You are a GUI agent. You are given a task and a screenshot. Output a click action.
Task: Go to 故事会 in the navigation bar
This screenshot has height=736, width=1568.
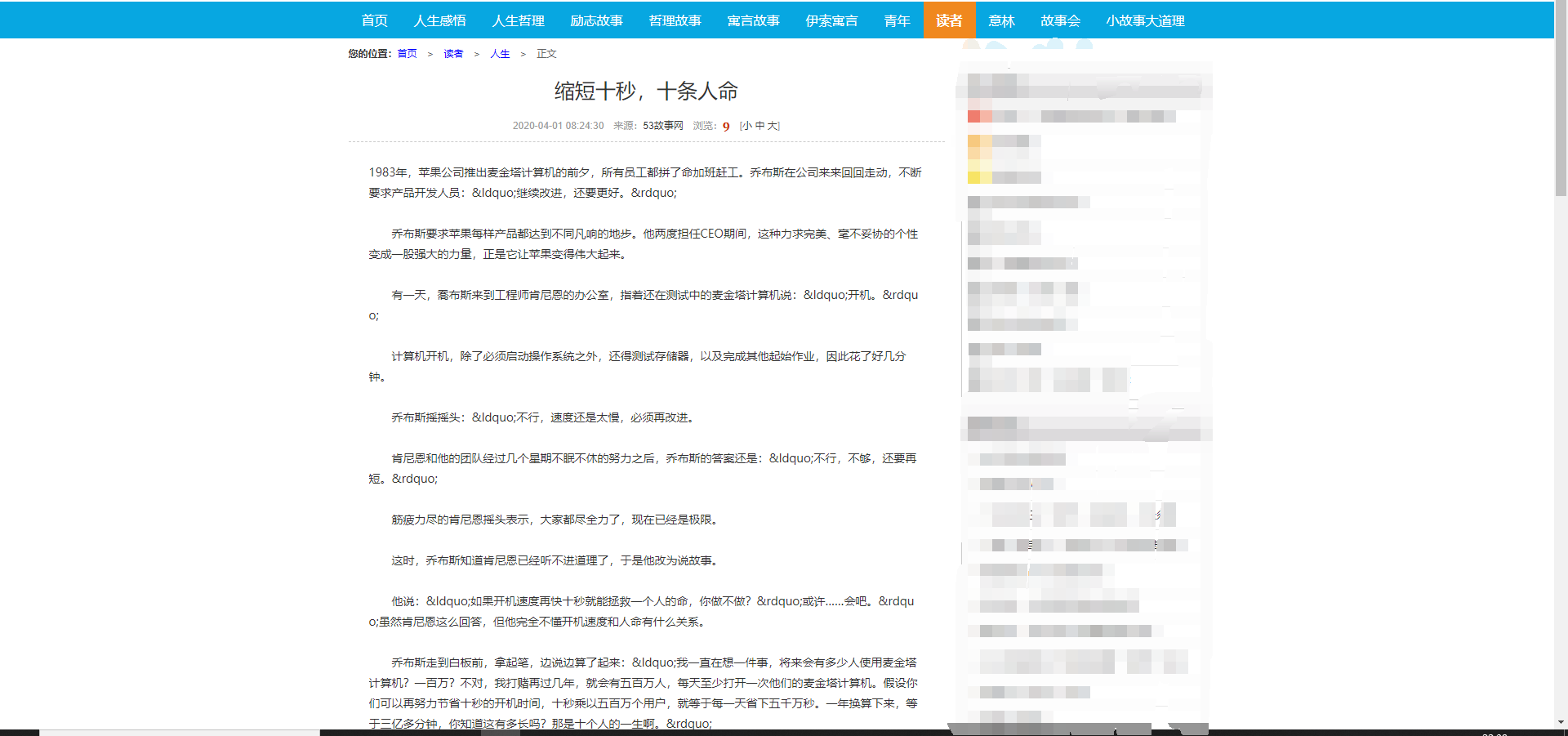click(1060, 20)
